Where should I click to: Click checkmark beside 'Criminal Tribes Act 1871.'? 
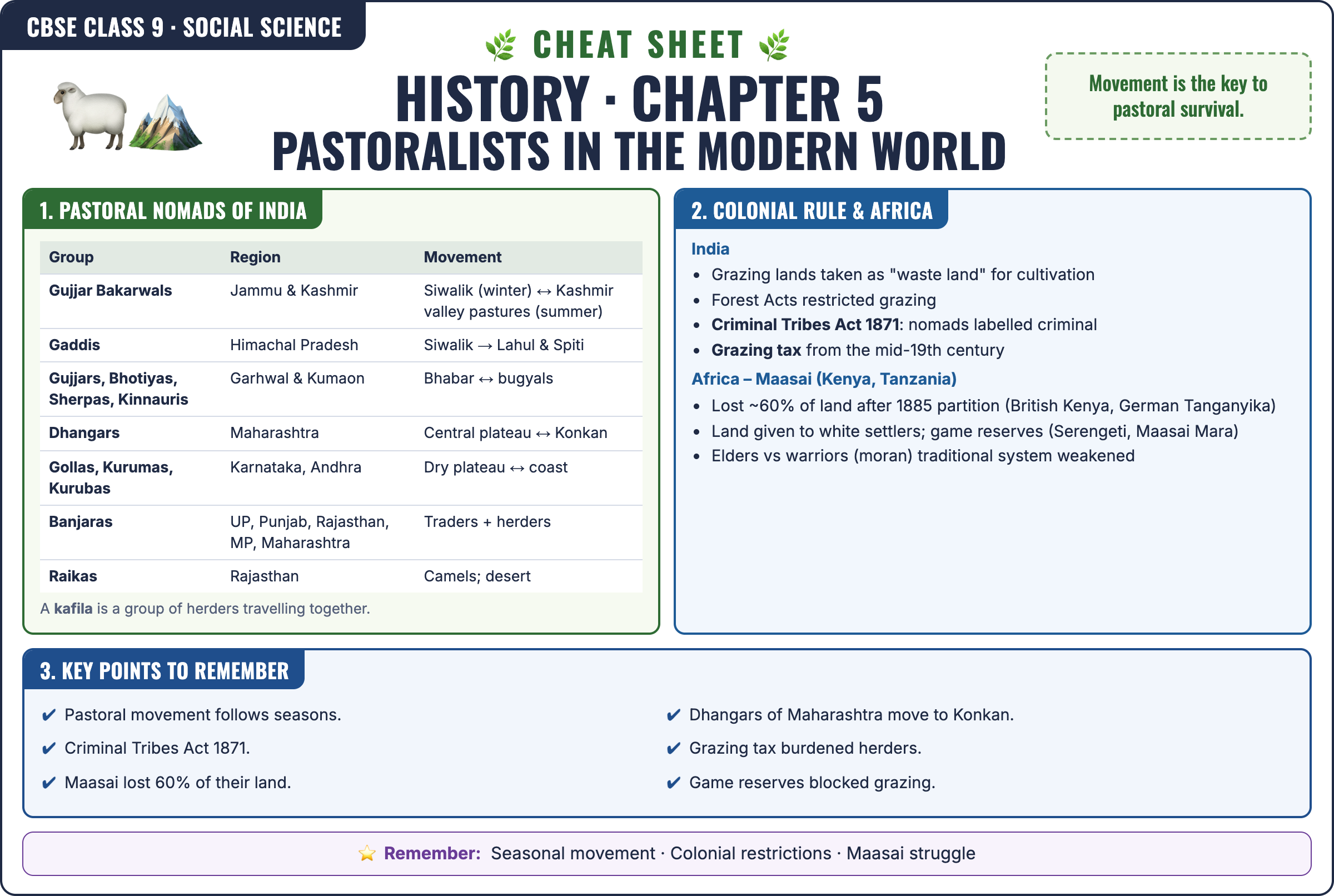point(49,748)
